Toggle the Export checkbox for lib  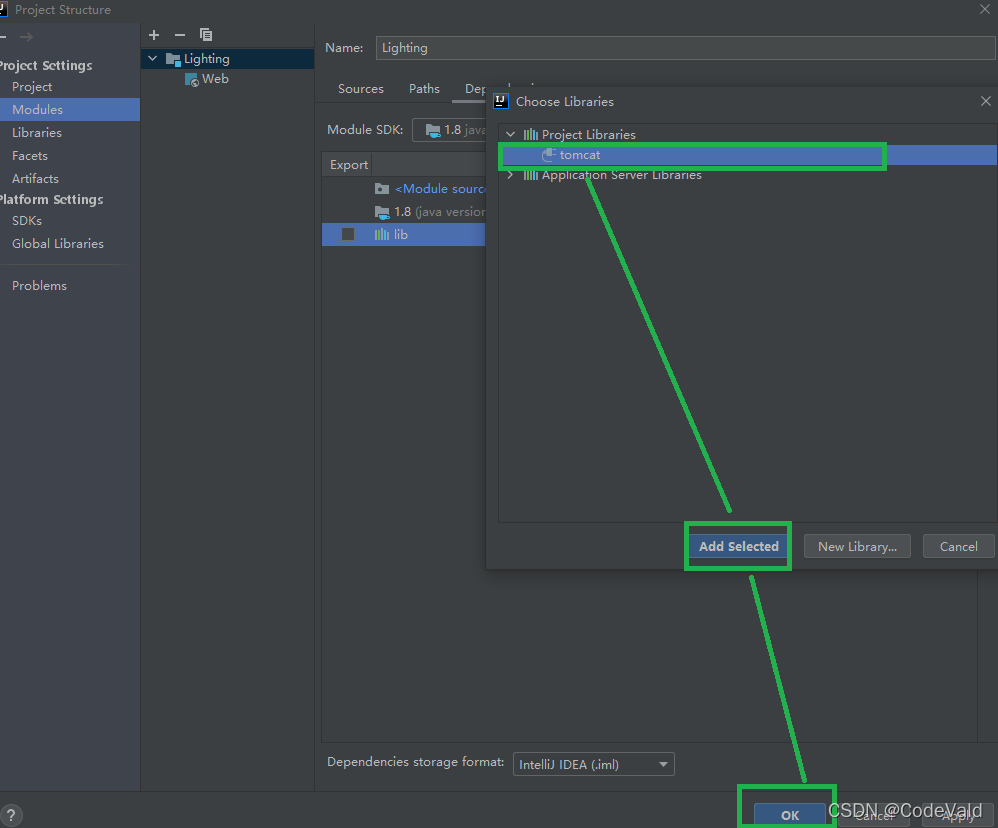point(348,234)
